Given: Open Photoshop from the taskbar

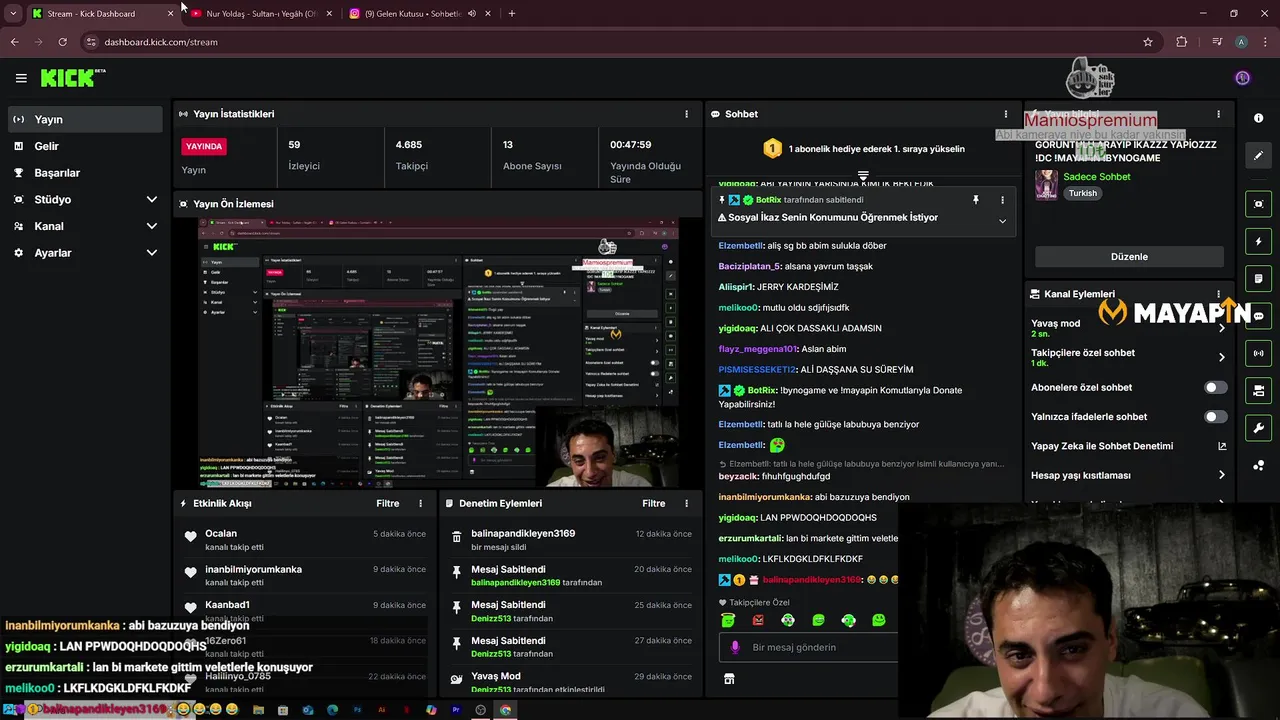Looking at the screenshot, I should 357,710.
